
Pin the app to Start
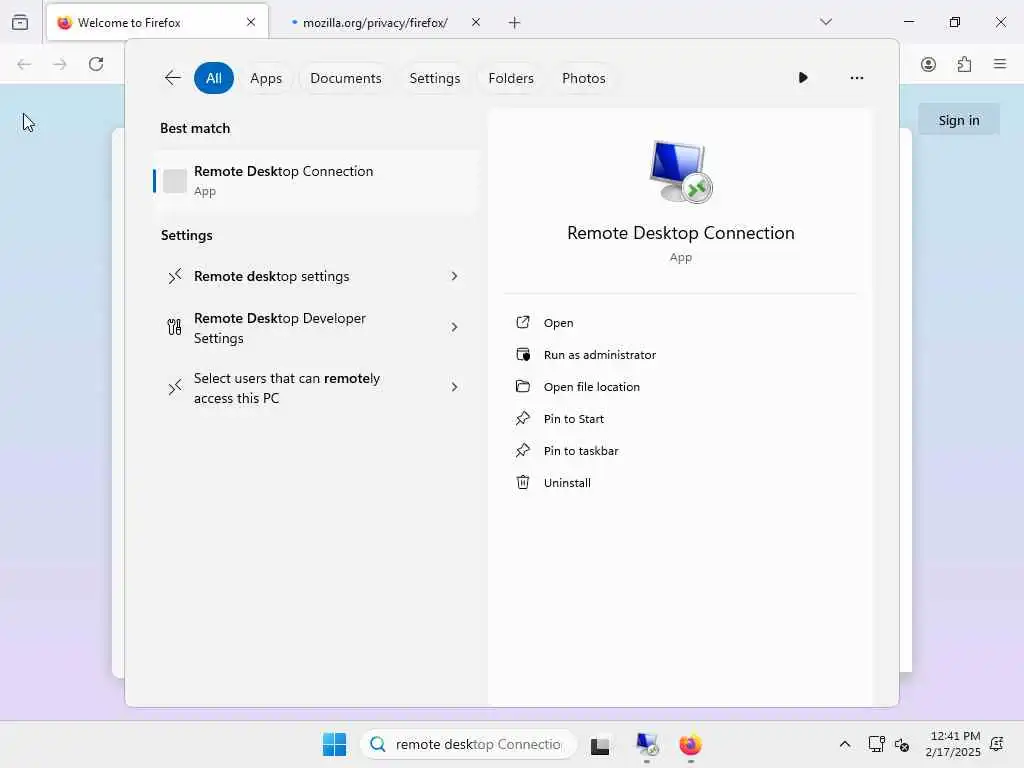coord(679,419)
